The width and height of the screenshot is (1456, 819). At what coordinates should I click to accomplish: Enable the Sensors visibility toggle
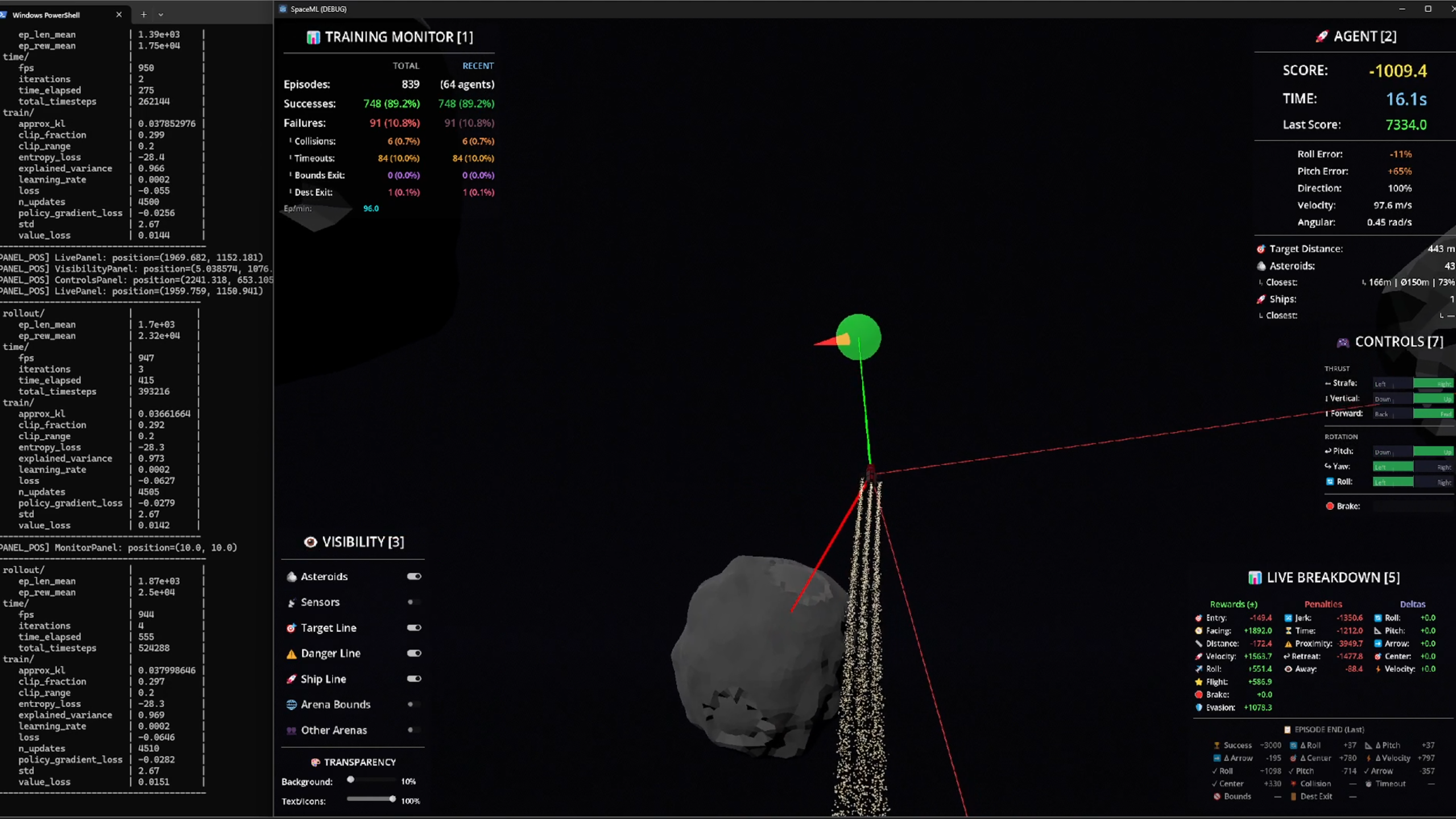(413, 602)
